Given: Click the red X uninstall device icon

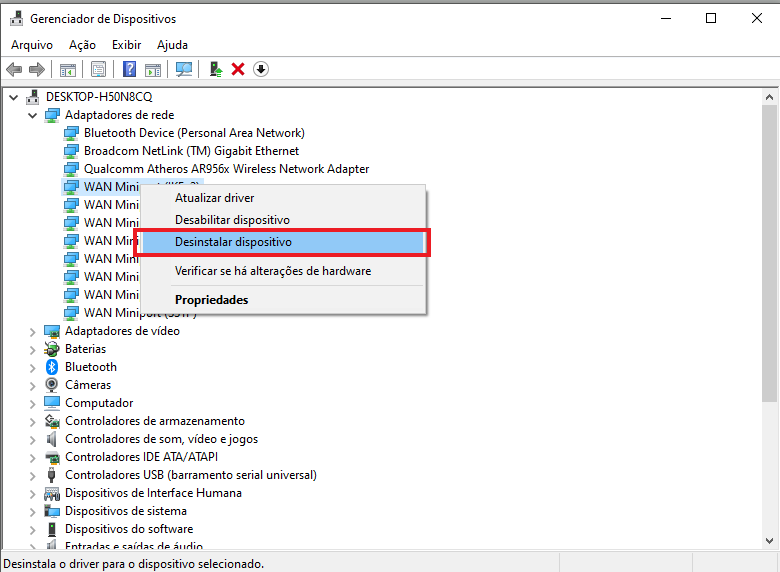Looking at the screenshot, I should point(238,69).
